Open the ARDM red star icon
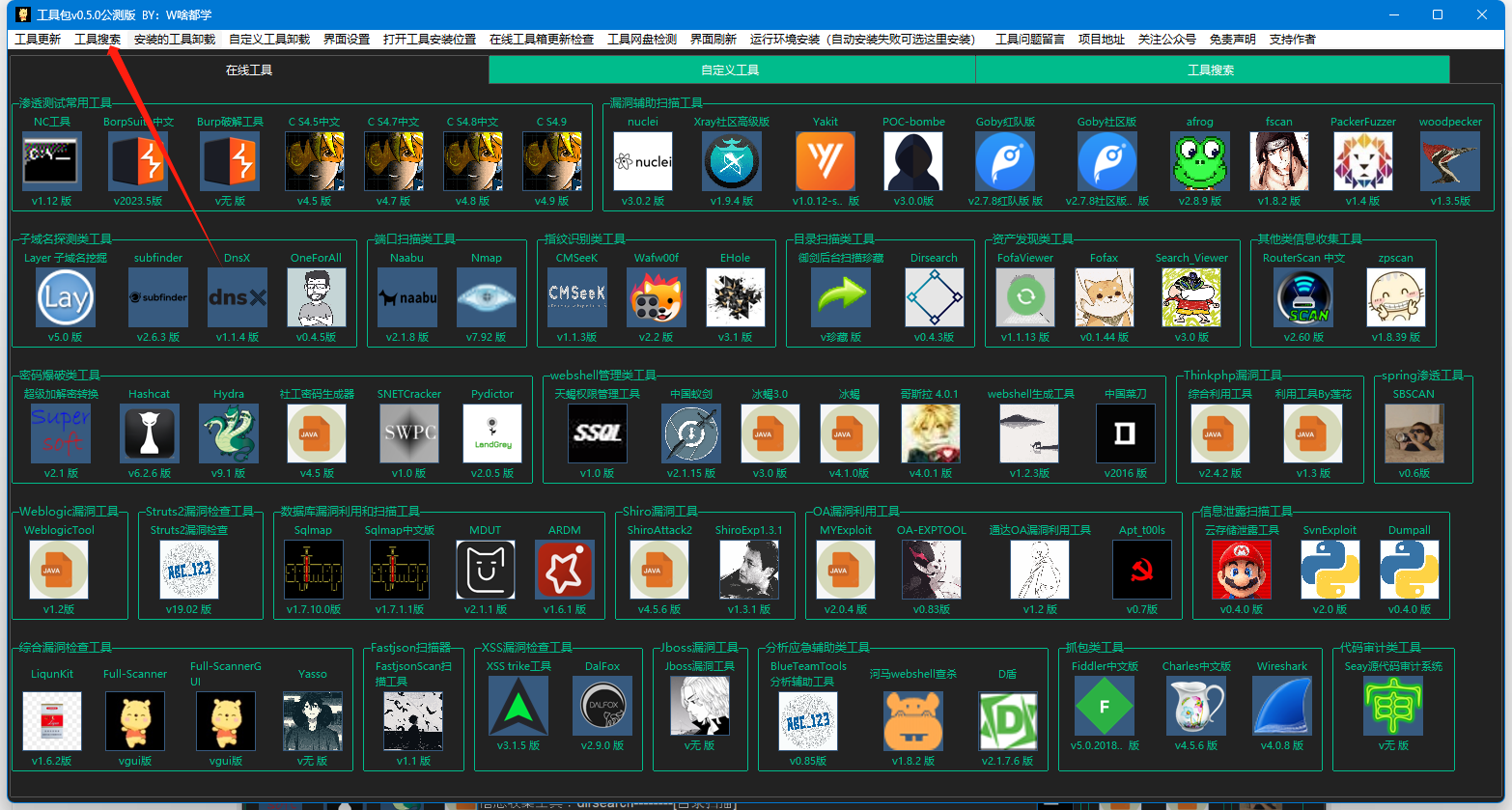 click(565, 570)
